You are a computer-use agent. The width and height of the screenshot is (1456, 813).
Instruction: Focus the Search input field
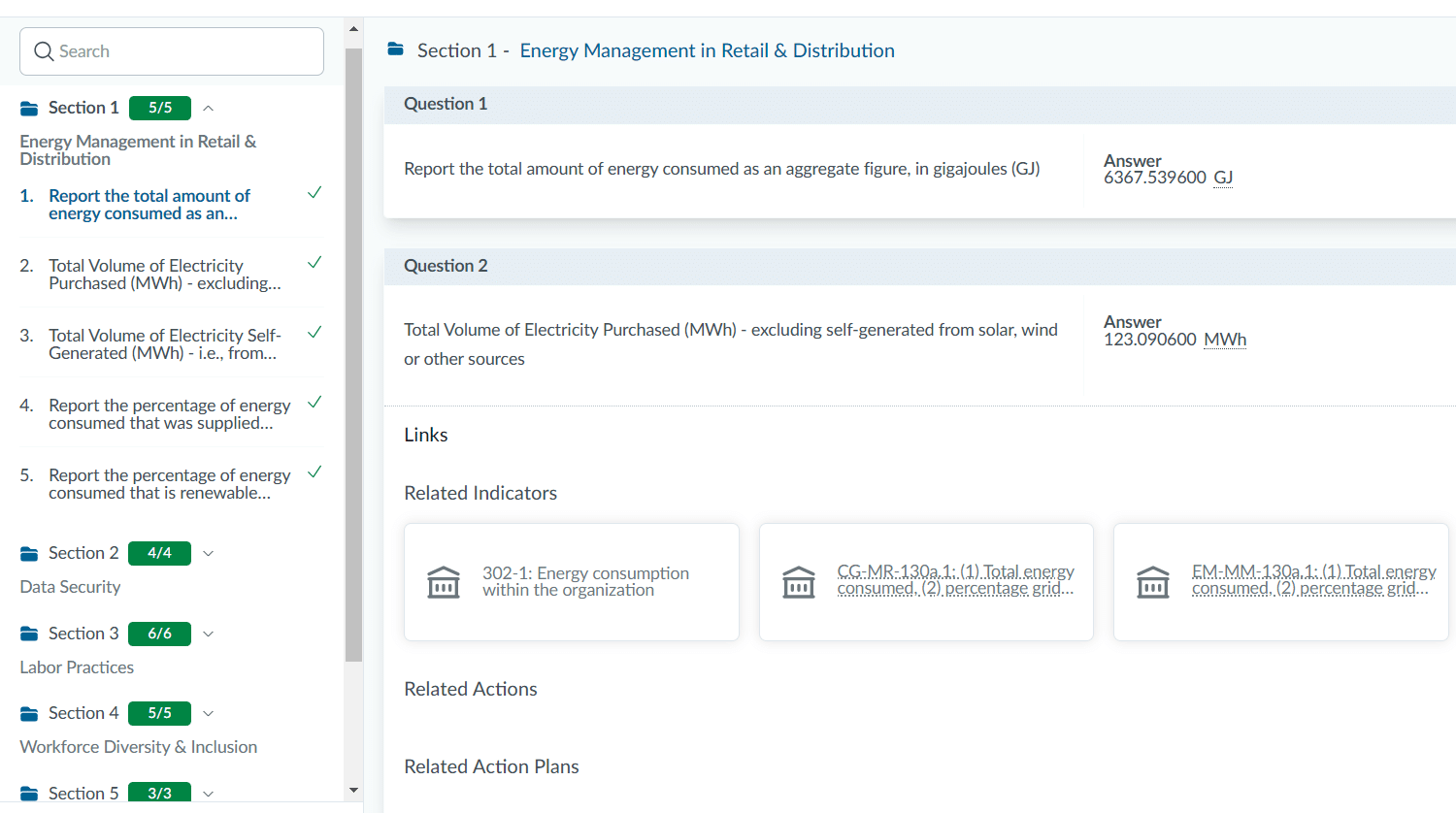coord(172,51)
